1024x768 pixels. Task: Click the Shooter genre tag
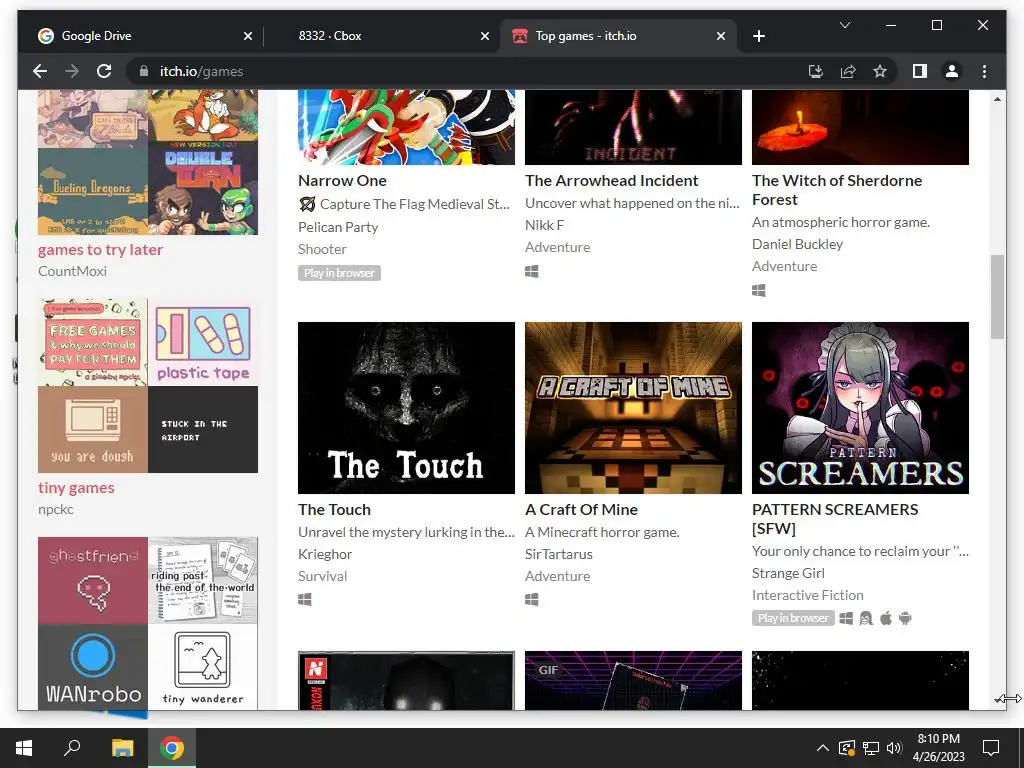pos(323,249)
